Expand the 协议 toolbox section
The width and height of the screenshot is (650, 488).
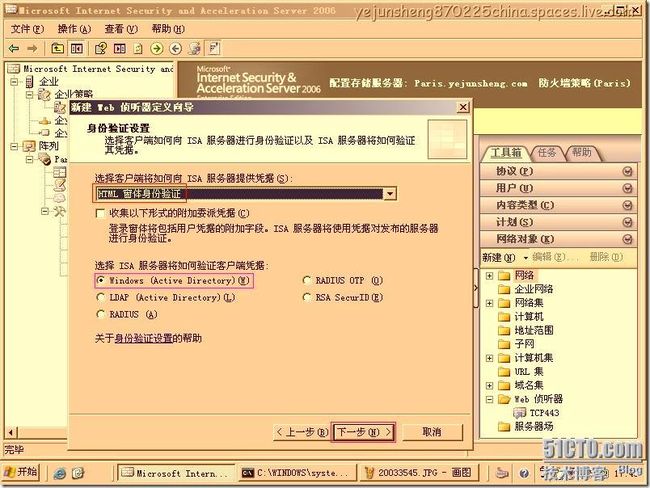click(x=628, y=171)
